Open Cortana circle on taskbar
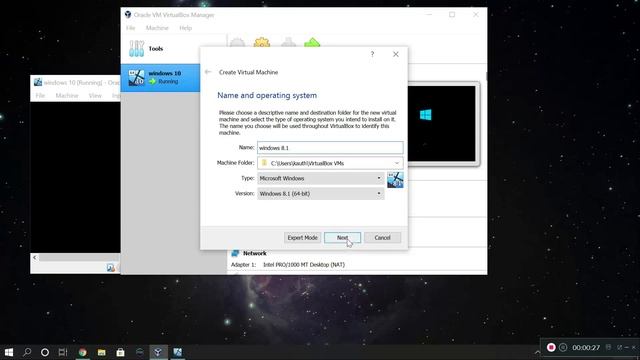 coord(45,352)
